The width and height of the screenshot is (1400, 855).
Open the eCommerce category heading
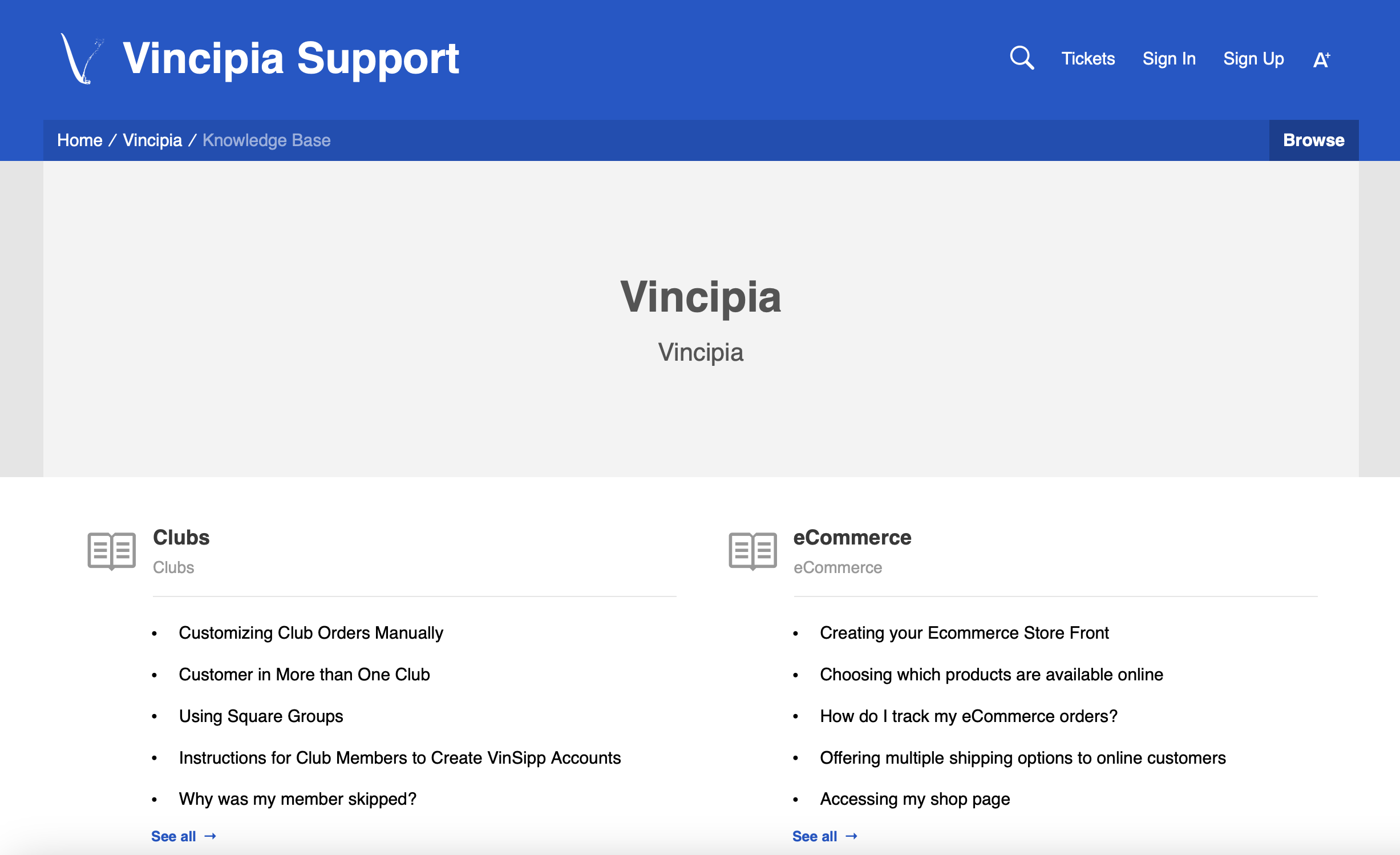click(x=852, y=538)
